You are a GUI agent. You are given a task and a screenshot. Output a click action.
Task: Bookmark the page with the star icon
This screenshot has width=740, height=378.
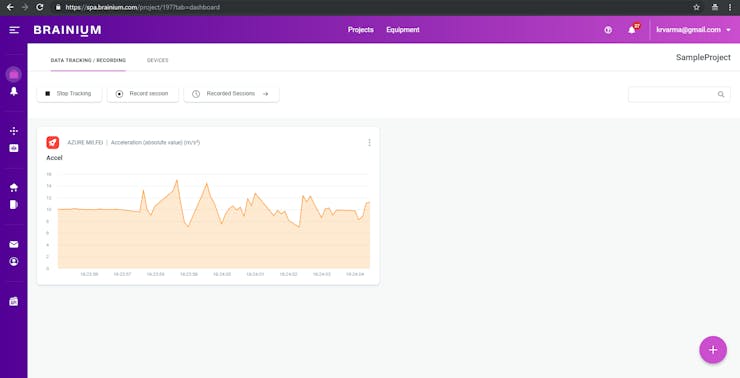click(697, 7)
